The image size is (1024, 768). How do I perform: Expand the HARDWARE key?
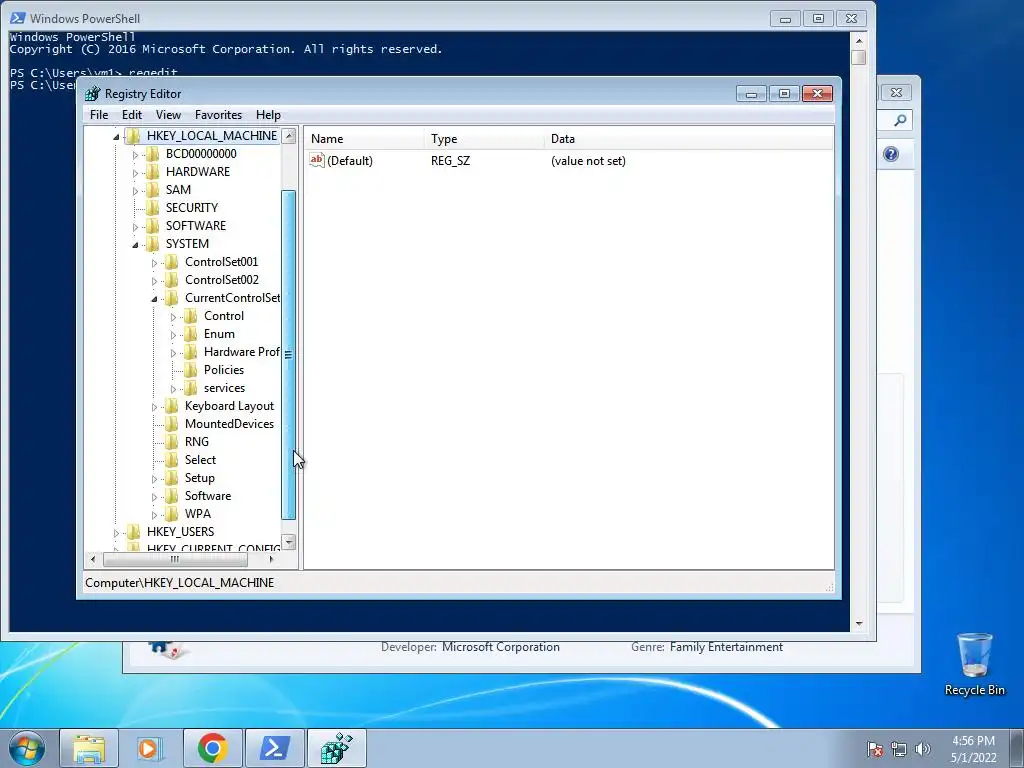point(135,173)
